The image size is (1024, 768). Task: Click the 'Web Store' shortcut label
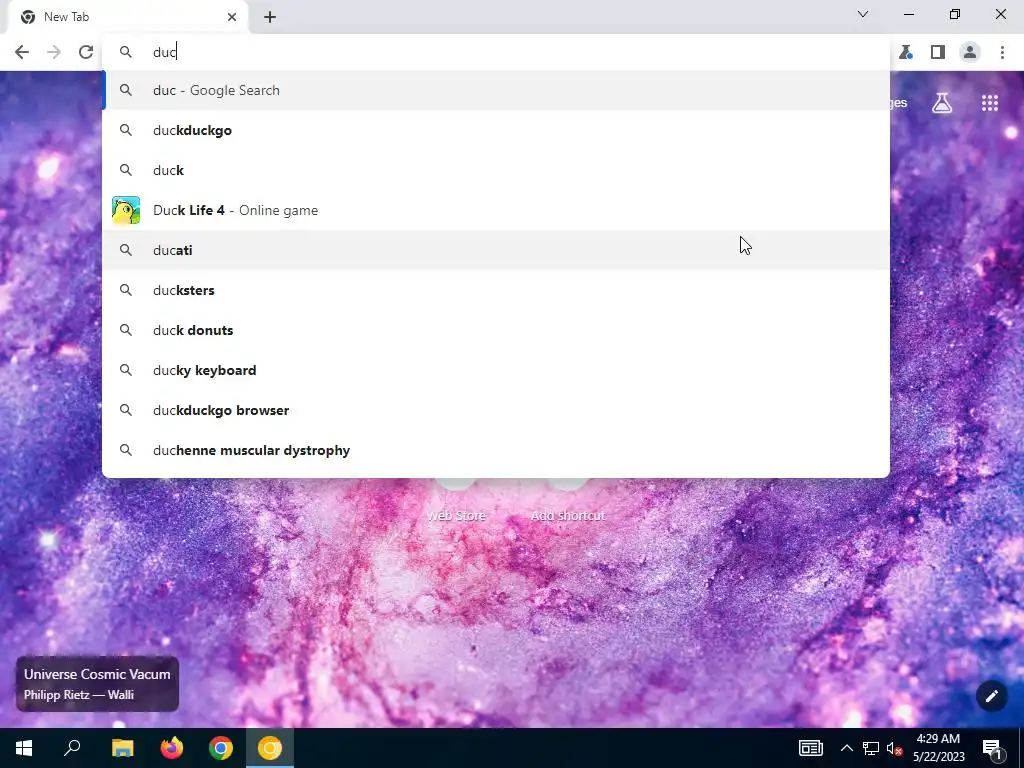click(x=456, y=516)
